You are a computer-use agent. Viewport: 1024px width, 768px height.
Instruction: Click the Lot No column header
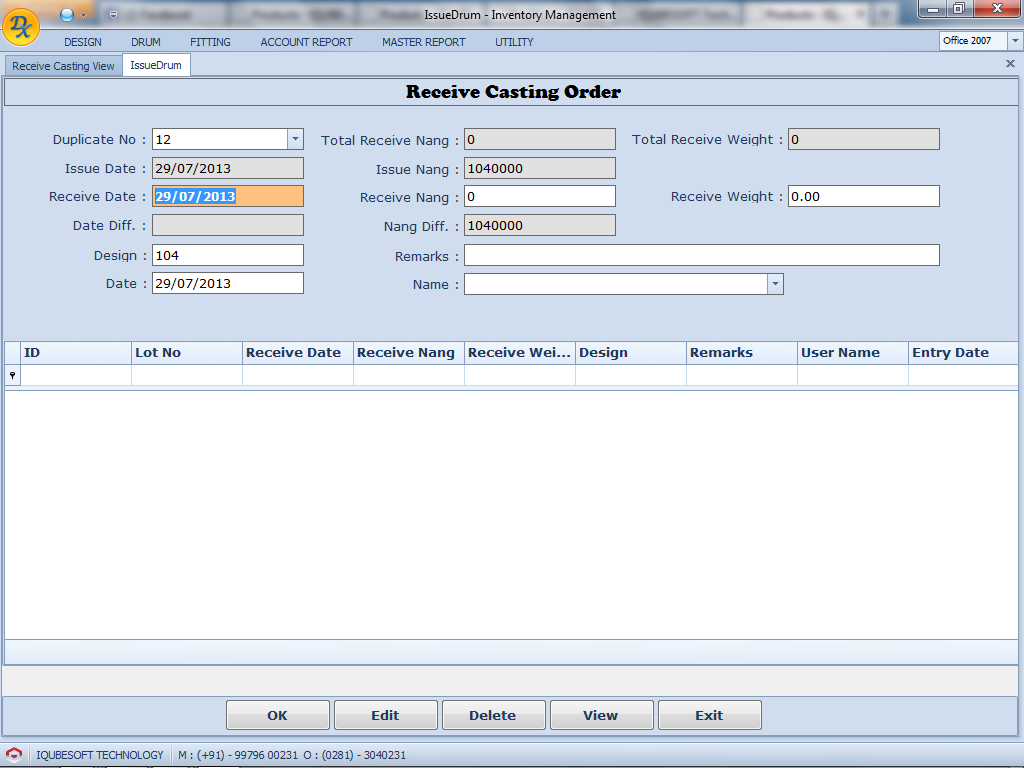[x=186, y=353]
